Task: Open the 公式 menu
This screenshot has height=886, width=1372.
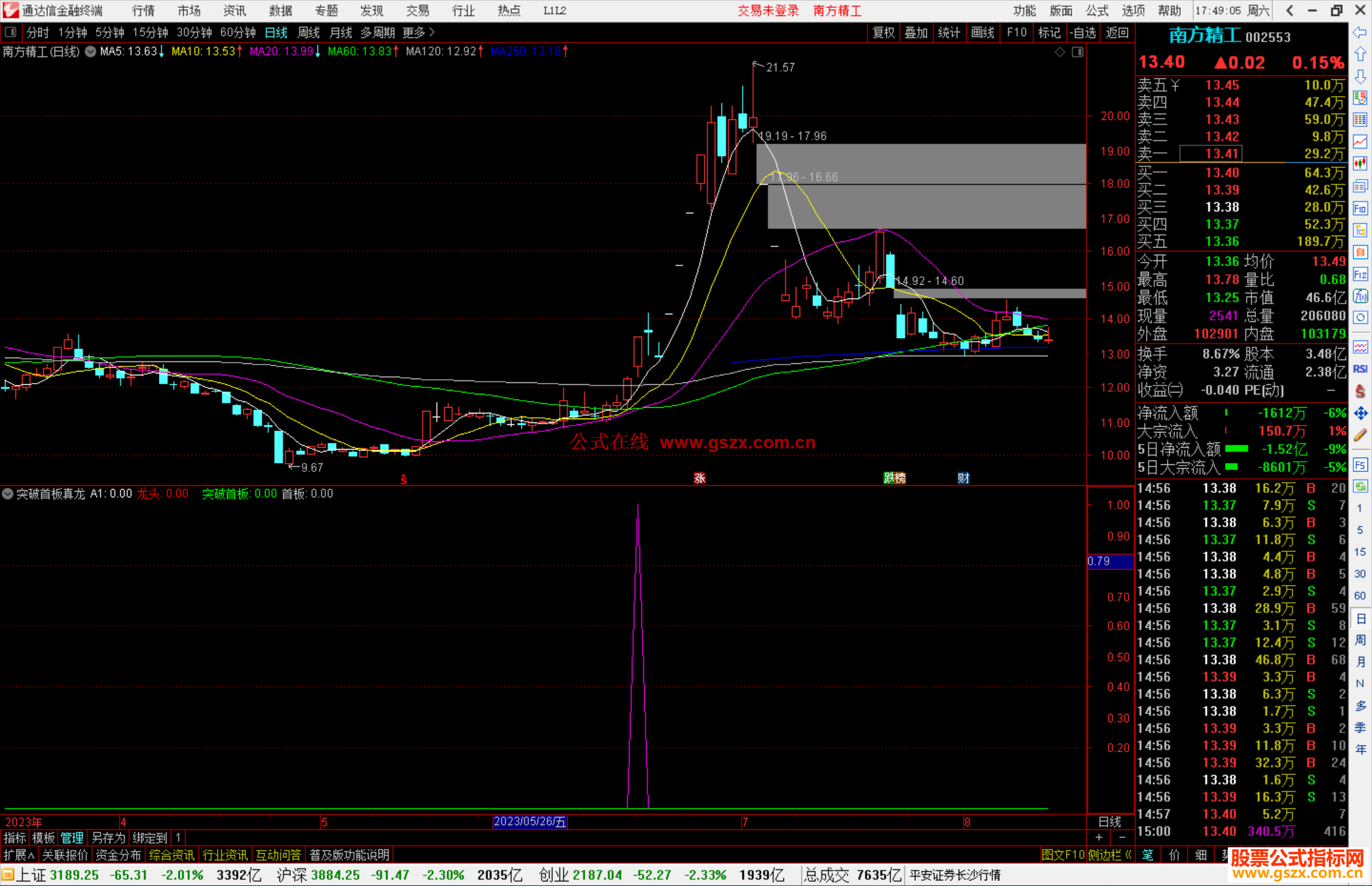Action: (x=1097, y=10)
